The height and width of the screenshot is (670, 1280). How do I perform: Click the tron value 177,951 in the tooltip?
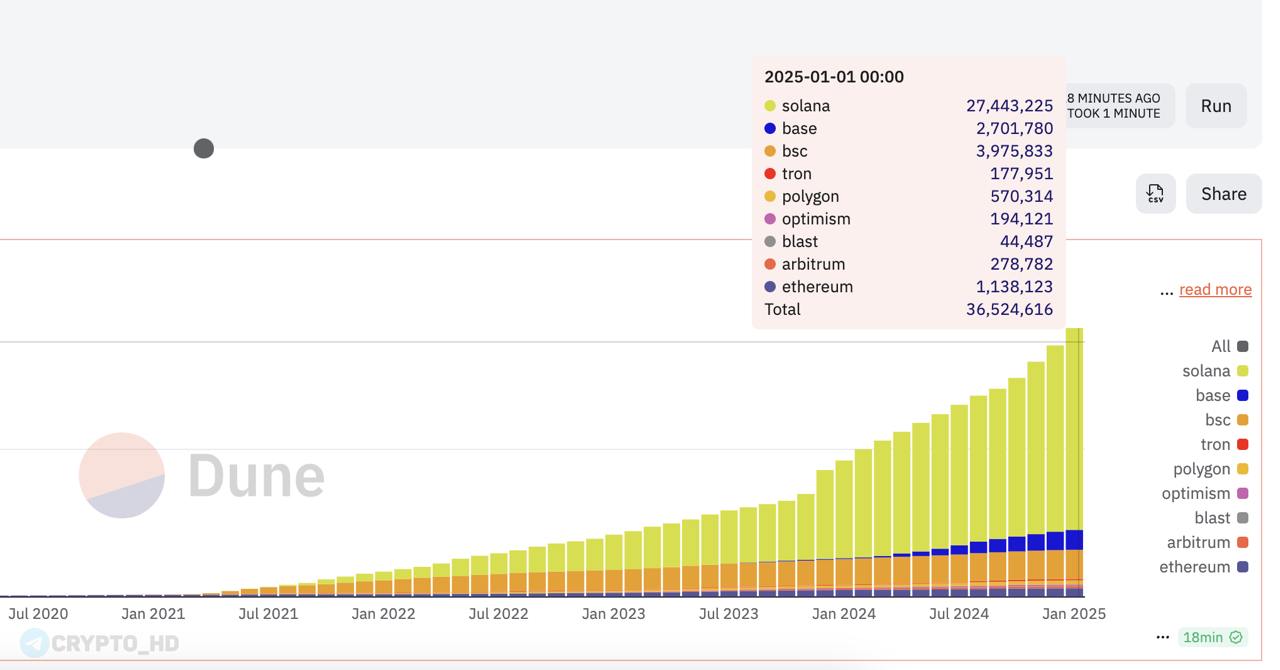pos(1021,174)
